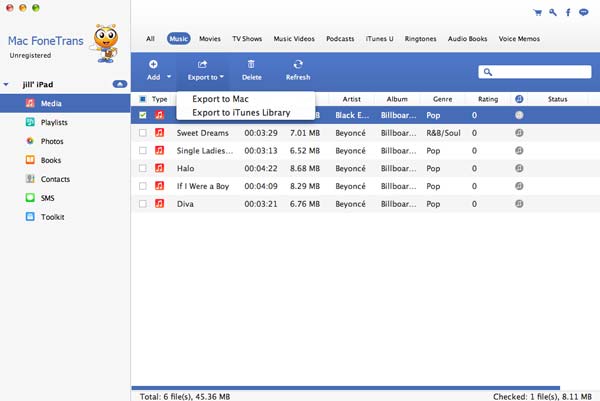The height and width of the screenshot is (401, 600).
Task: Switch to the TV Shows tab
Action: coord(247,39)
